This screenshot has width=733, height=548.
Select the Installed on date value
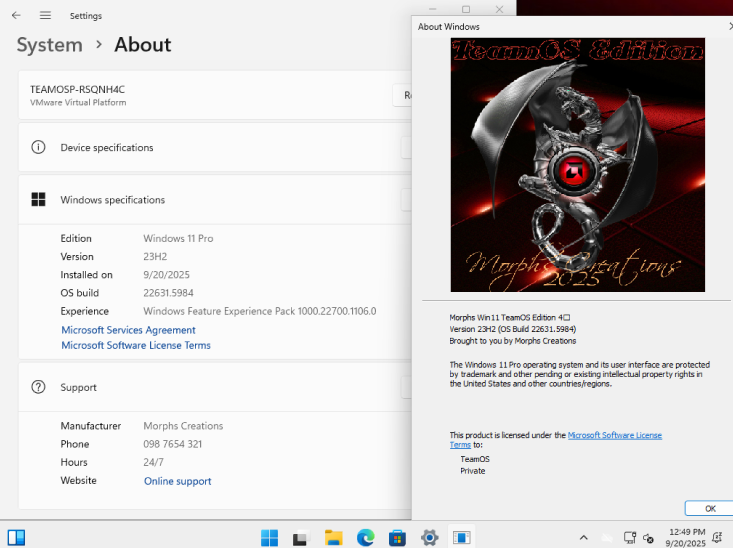pyautogui.click(x=166, y=275)
